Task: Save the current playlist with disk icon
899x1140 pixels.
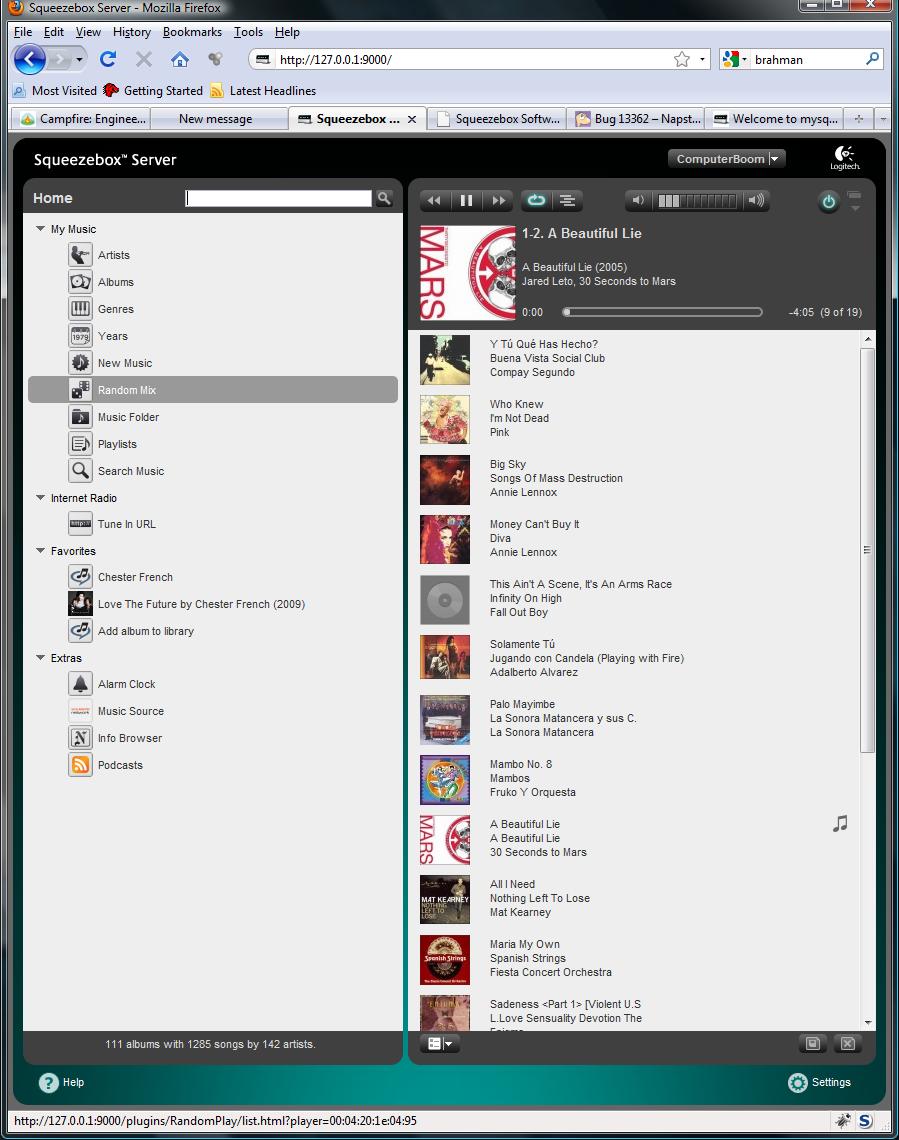Action: tap(813, 1043)
